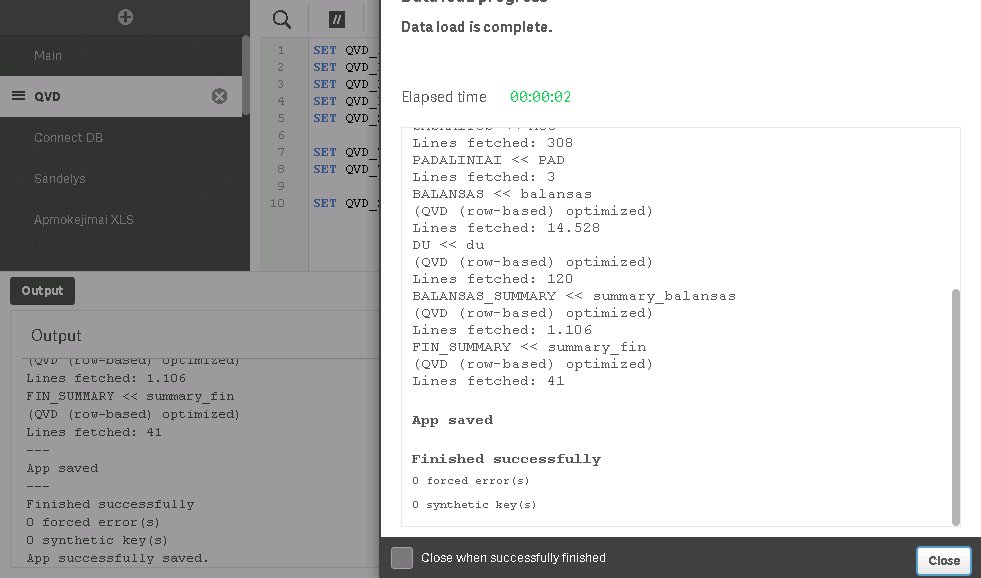
Task: Open search in script editor
Action: click(282, 19)
